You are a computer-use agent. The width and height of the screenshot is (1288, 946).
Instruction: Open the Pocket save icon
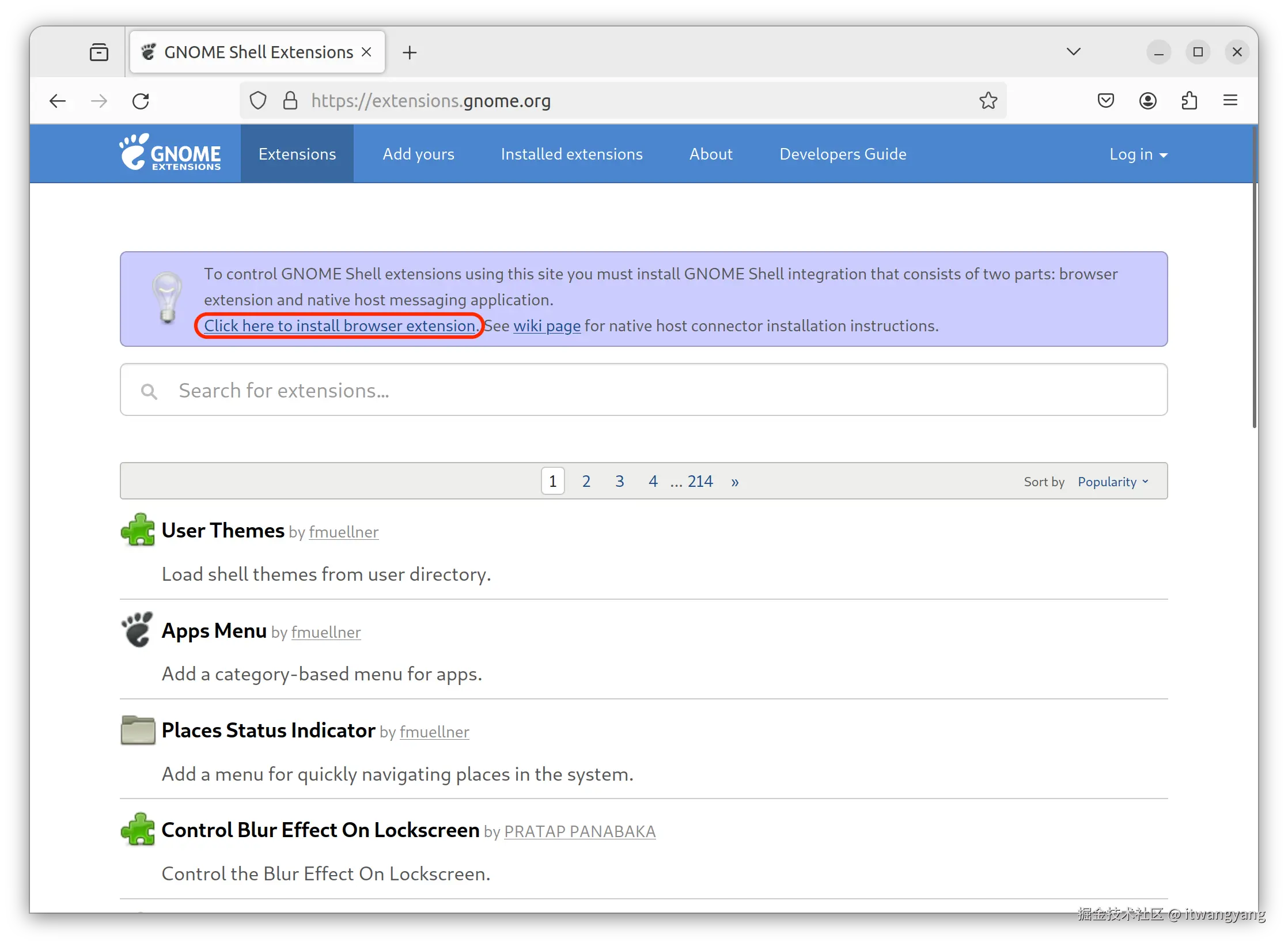pos(1105,101)
